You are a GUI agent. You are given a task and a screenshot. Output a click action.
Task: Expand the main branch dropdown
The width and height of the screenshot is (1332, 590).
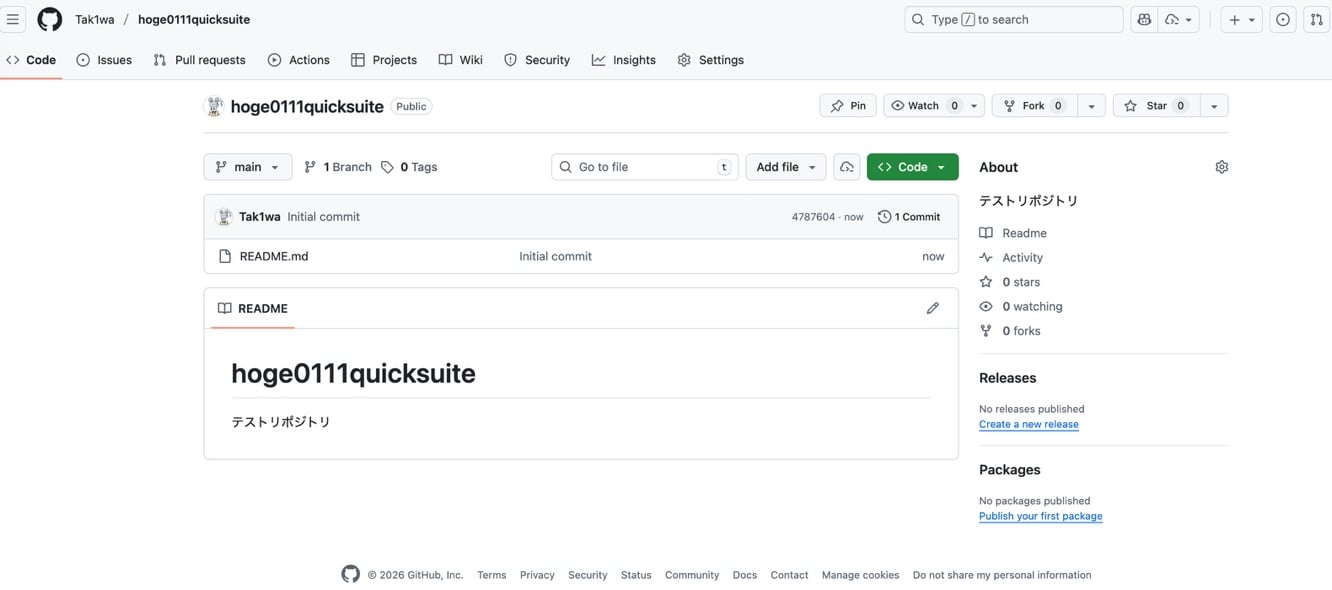pyautogui.click(x=247, y=167)
